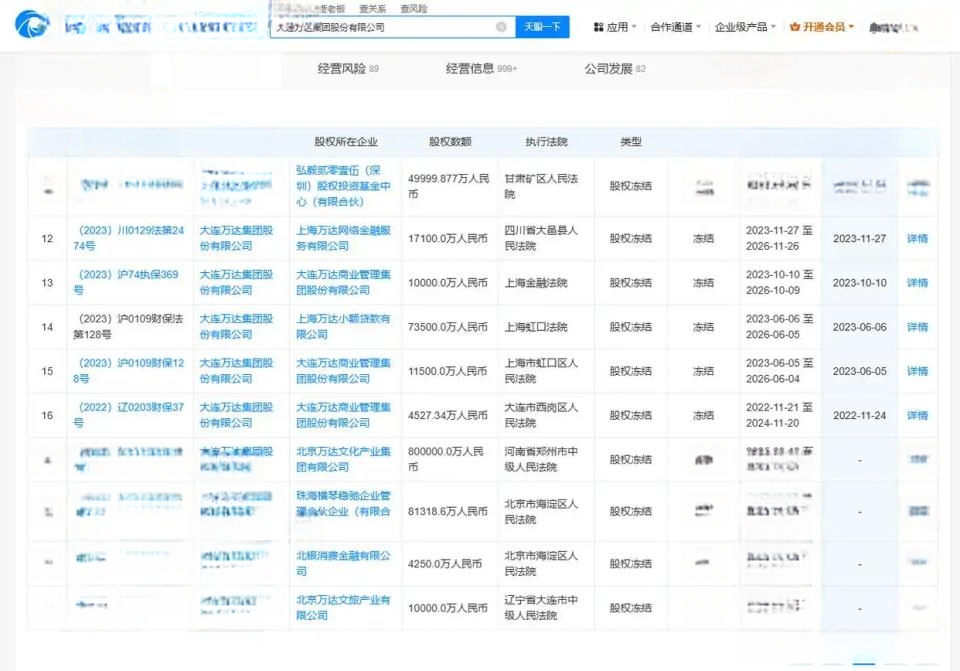Open 大连万达集团 link in row 12
Screen dimensions: 960x671
[x=236, y=238]
